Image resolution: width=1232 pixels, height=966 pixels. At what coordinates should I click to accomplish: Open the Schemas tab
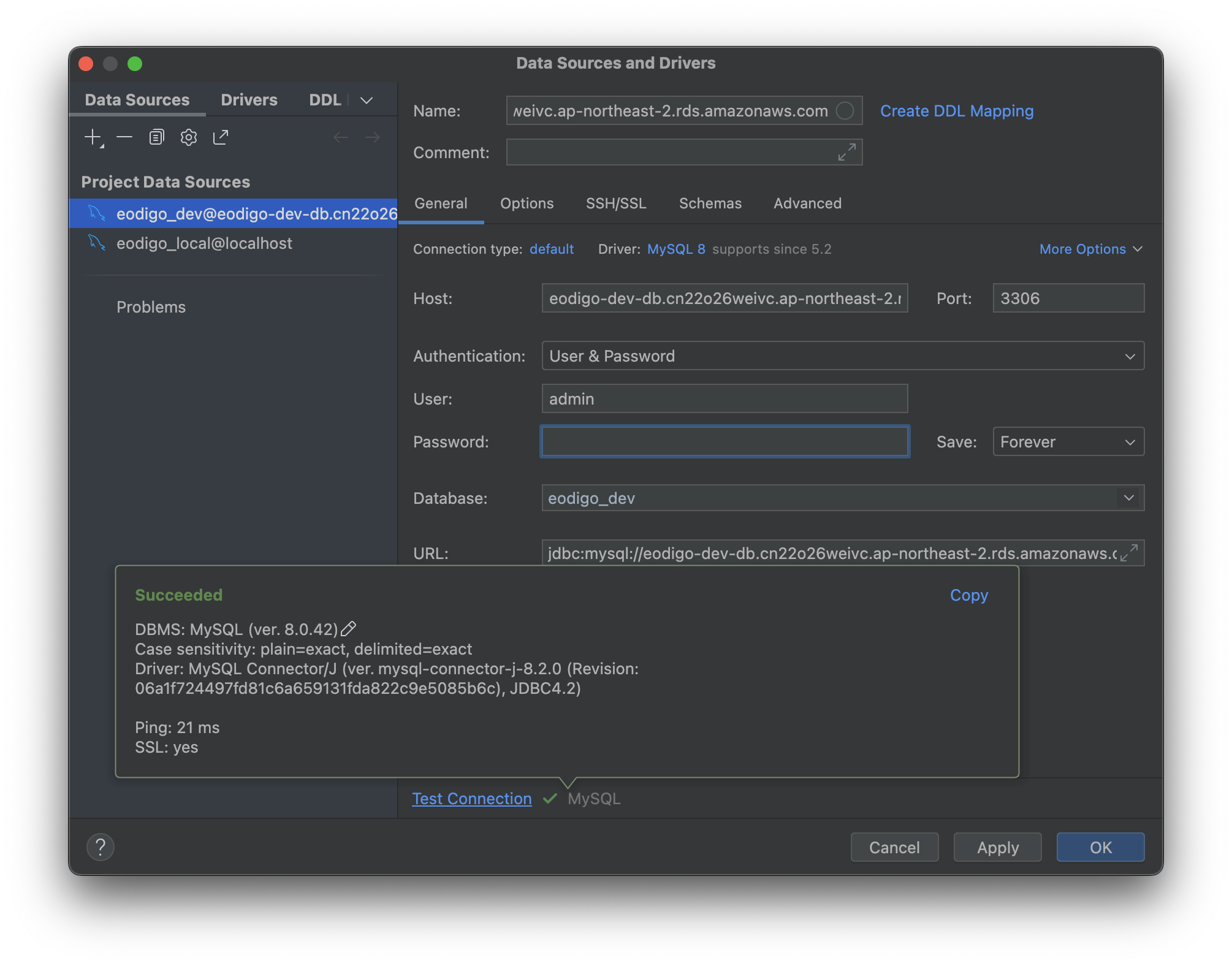coord(710,203)
